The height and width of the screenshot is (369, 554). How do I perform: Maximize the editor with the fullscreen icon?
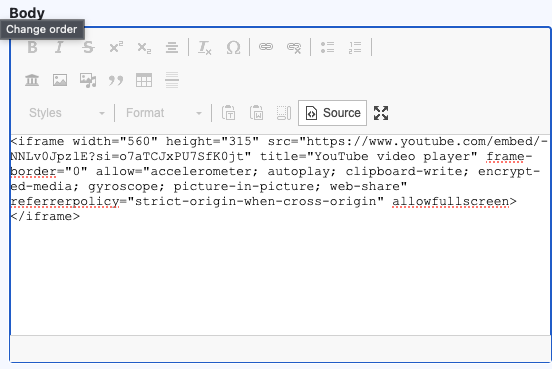pyautogui.click(x=381, y=113)
